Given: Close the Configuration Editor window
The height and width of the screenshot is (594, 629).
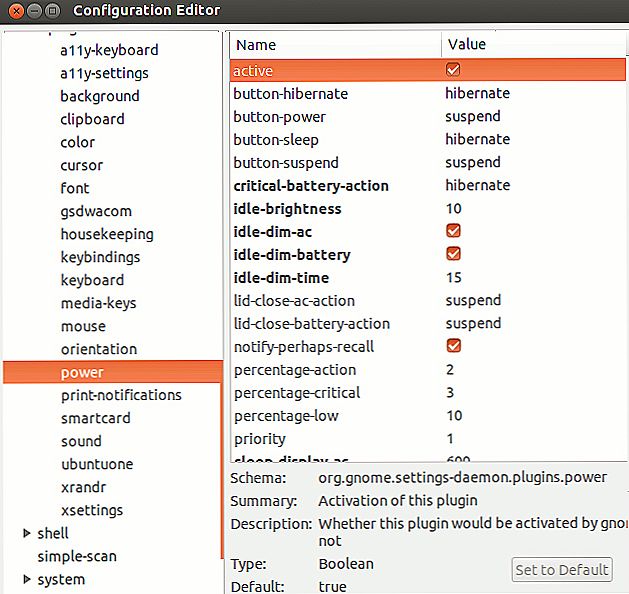Looking at the screenshot, I should [16, 10].
